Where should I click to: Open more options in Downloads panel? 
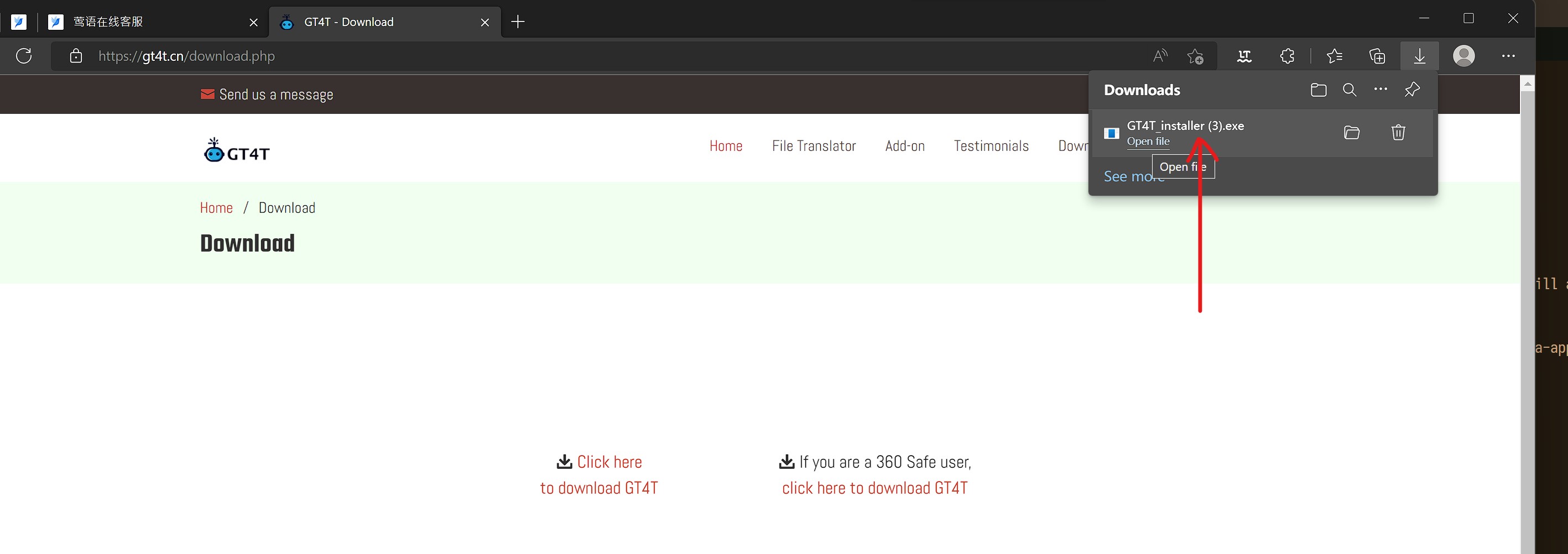coord(1381,90)
